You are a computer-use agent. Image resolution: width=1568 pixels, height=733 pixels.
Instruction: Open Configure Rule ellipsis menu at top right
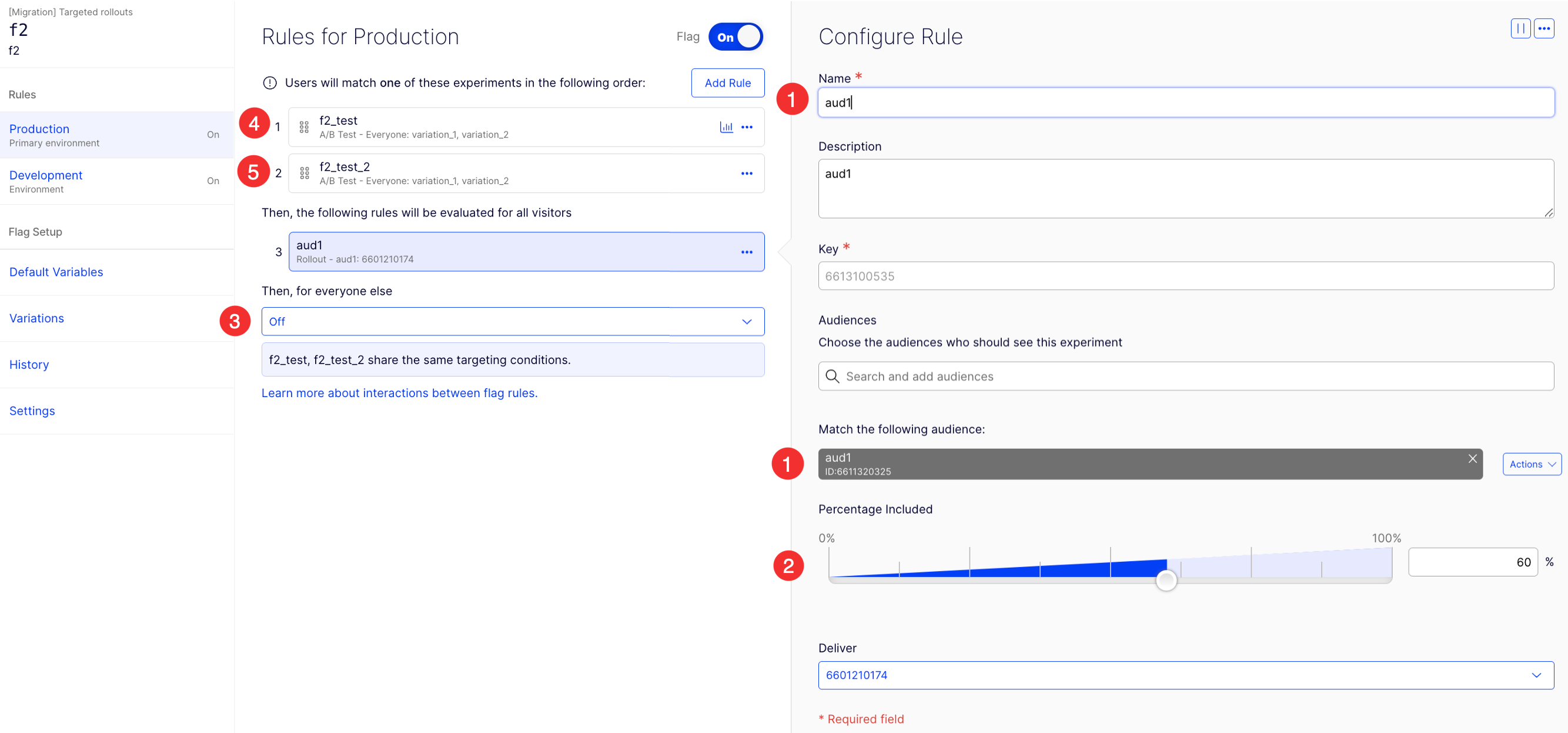click(x=1544, y=28)
